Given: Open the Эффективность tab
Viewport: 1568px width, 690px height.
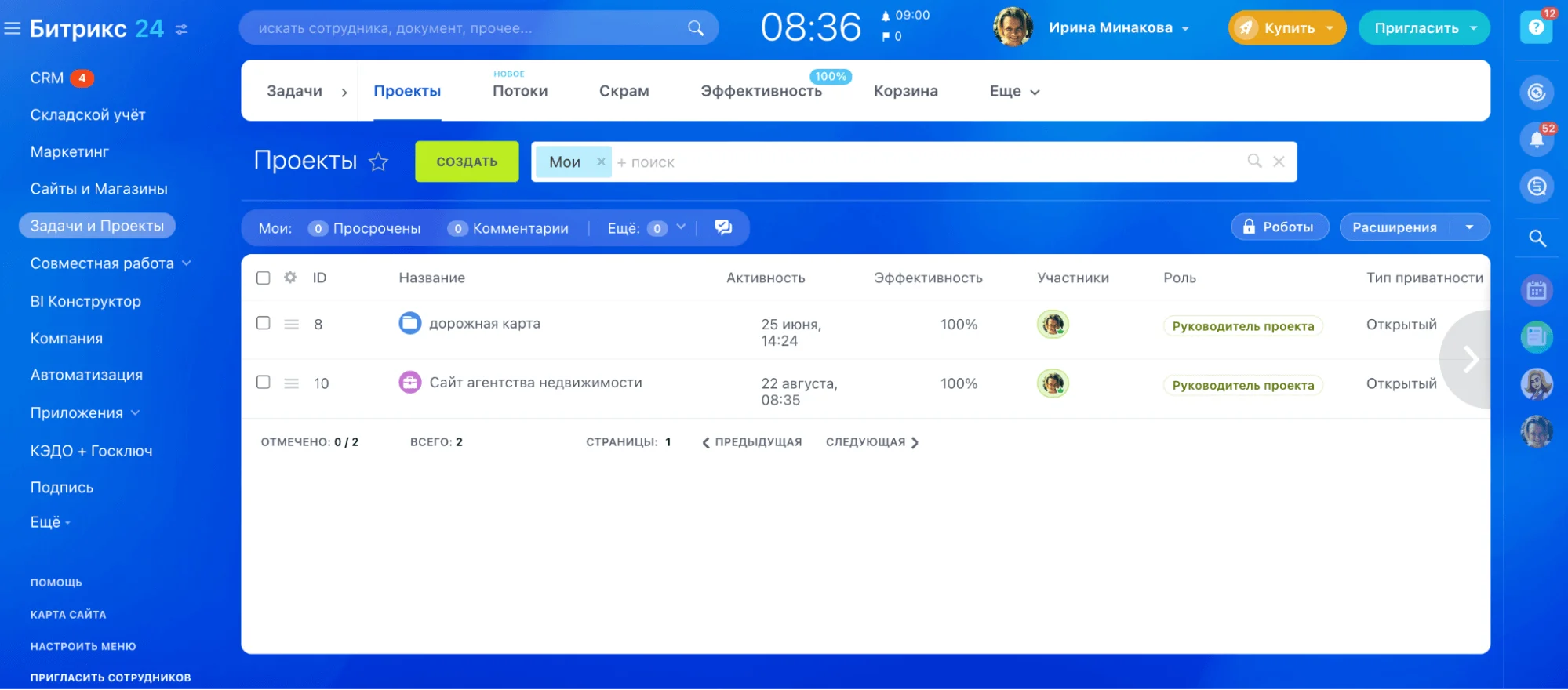Looking at the screenshot, I should coord(761,91).
